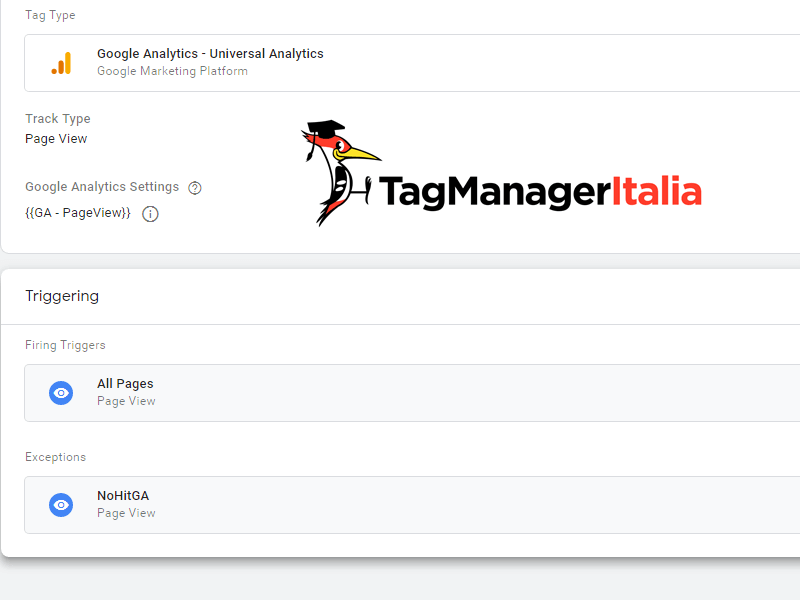This screenshot has width=800, height=600.
Task: Click the Page View track type value
Action: [56, 139]
